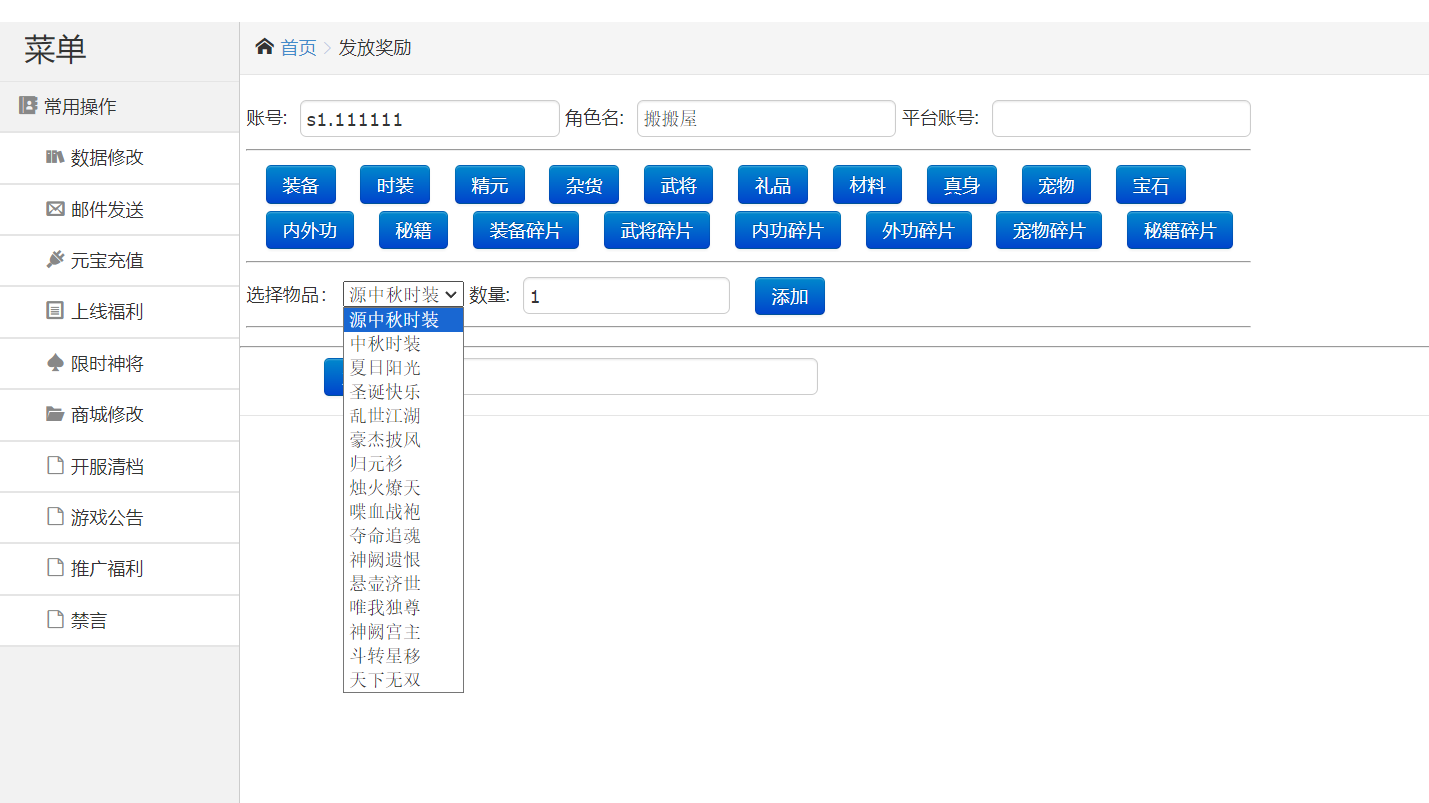Choose 夏日阳光 from the dropdown list
1429x803 pixels.
click(385, 368)
